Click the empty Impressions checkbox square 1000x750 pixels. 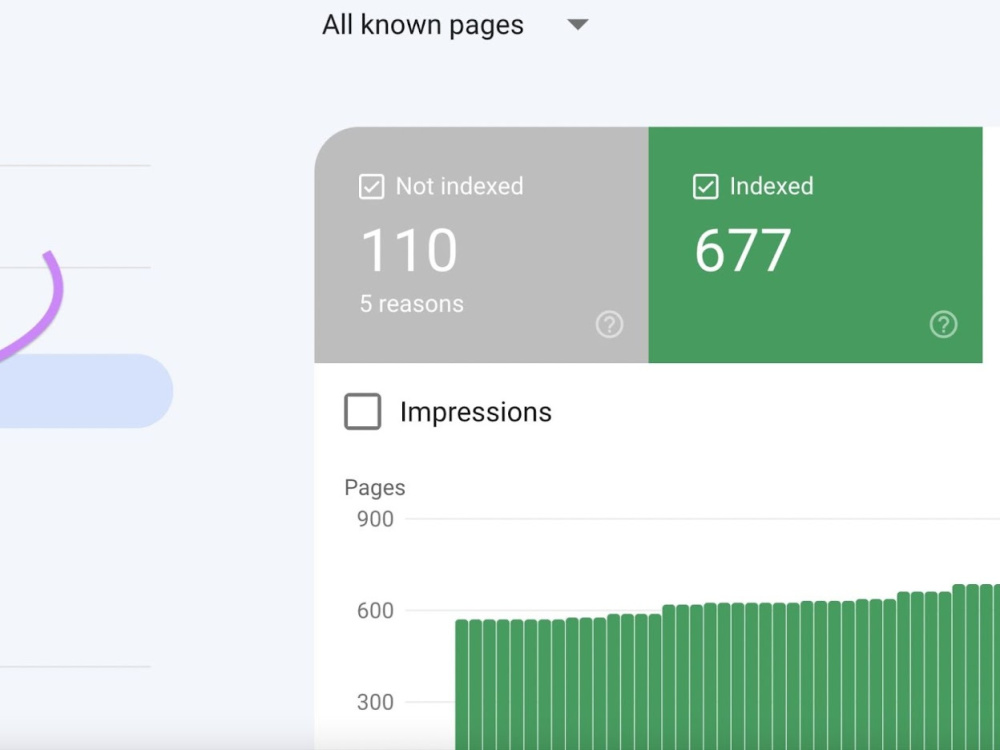(362, 411)
